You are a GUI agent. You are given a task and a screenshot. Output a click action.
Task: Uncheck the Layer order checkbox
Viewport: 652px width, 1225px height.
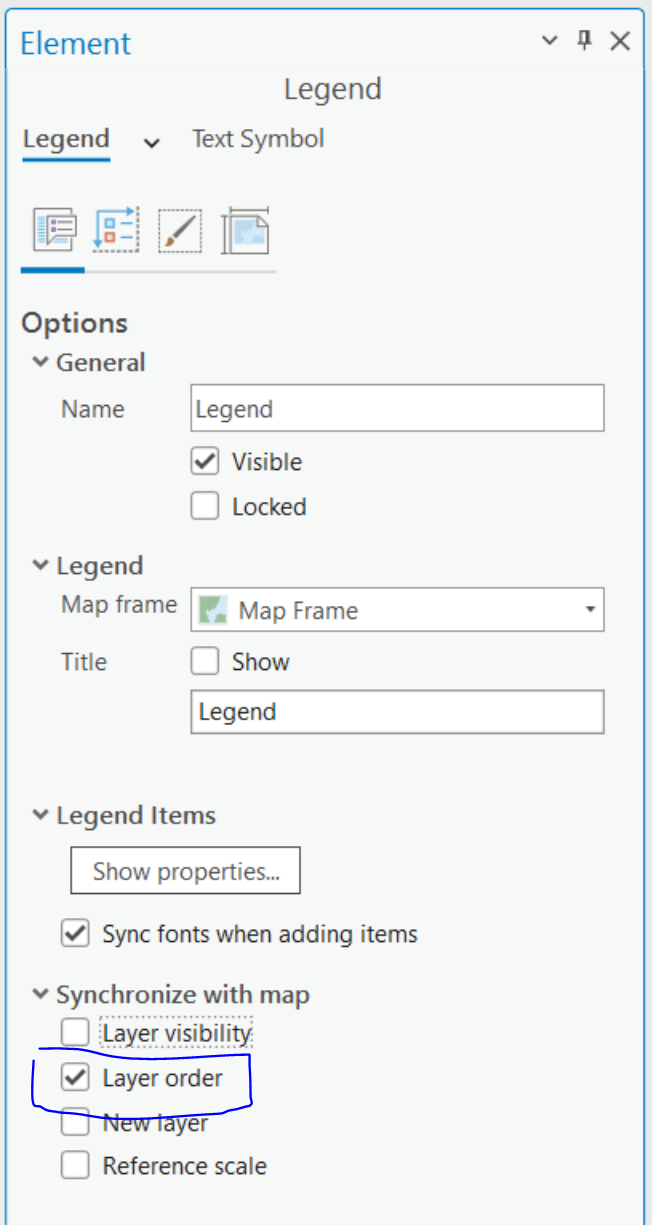pyautogui.click(x=75, y=1079)
